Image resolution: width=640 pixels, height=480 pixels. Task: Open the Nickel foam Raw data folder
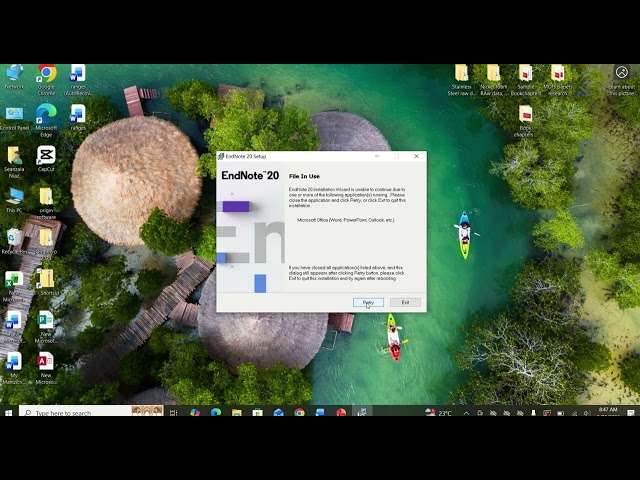(493, 80)
